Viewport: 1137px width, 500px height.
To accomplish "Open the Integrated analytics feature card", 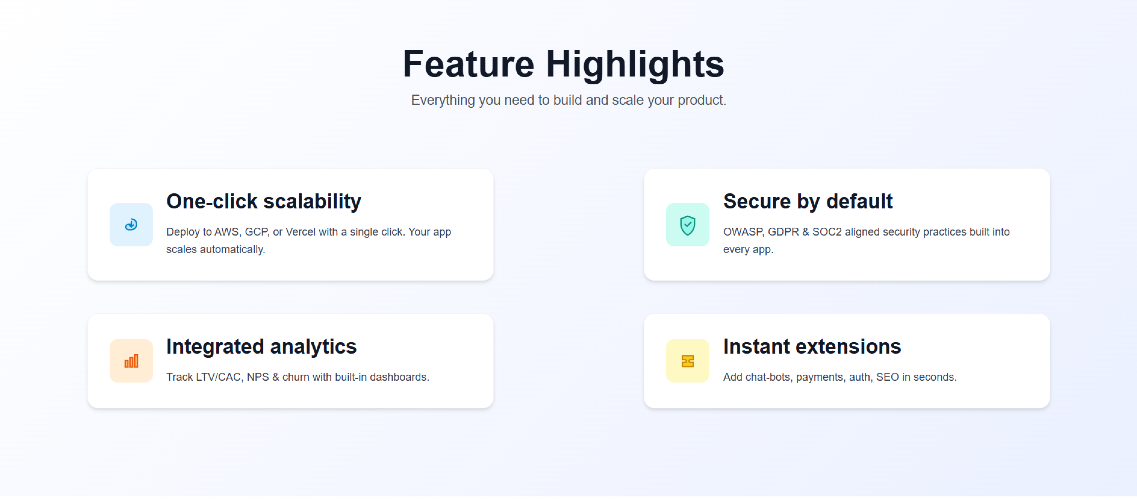I will click(291, 361).
